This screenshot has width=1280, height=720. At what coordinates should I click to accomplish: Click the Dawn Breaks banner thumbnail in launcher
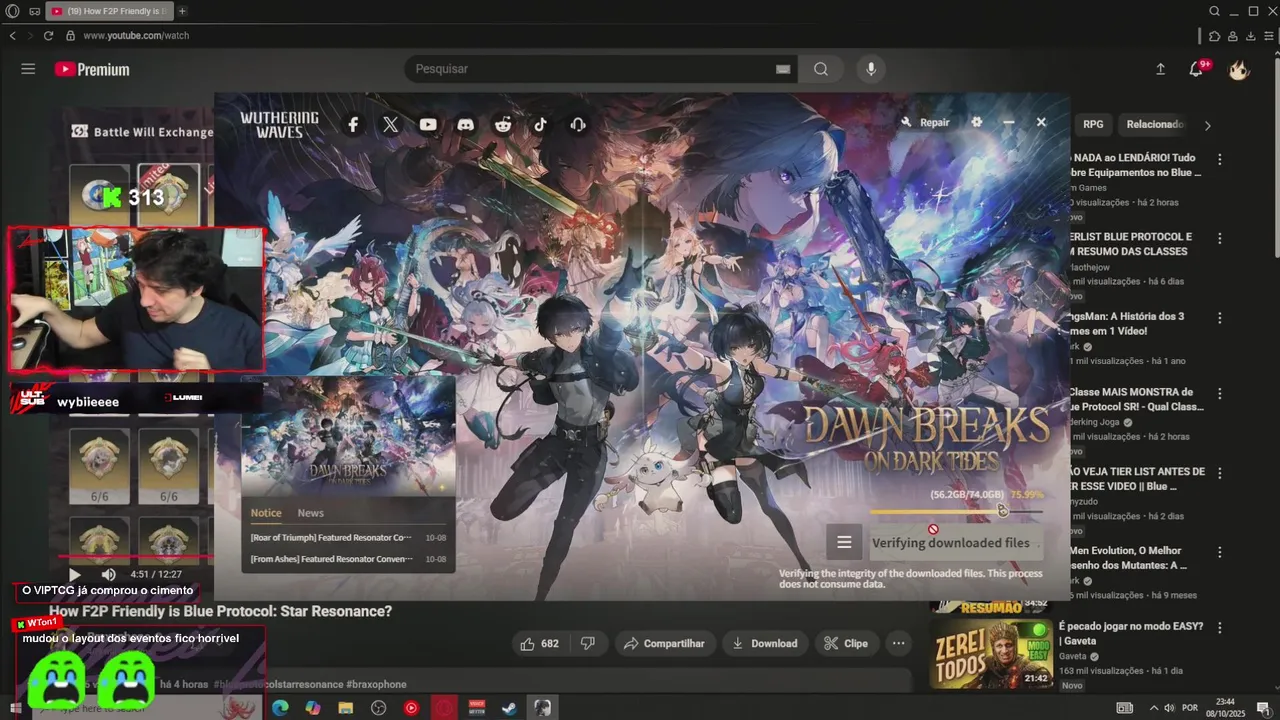point(348,436)
